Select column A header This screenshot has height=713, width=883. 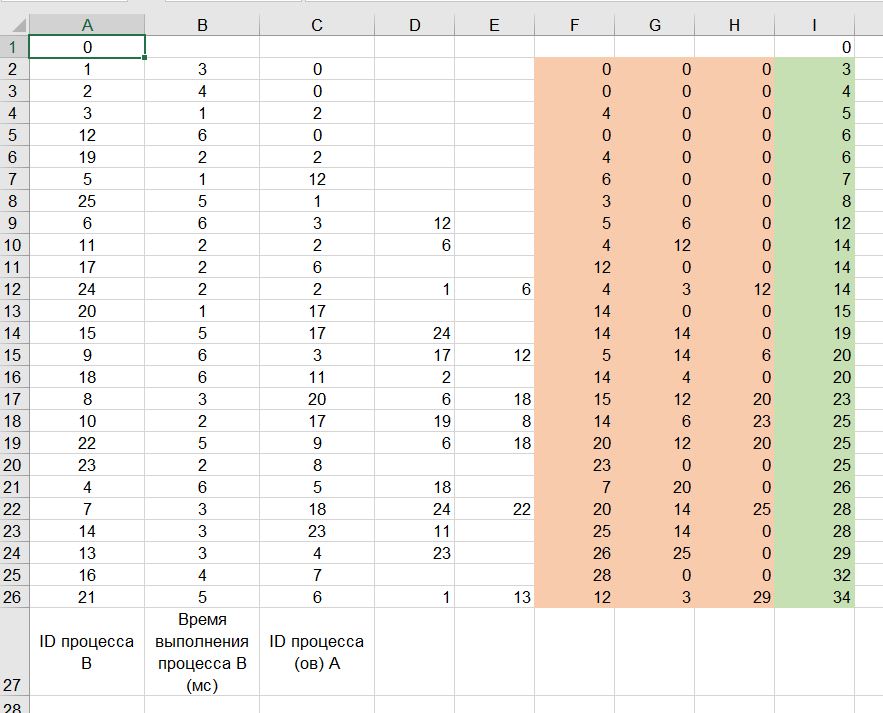(87, 25)
